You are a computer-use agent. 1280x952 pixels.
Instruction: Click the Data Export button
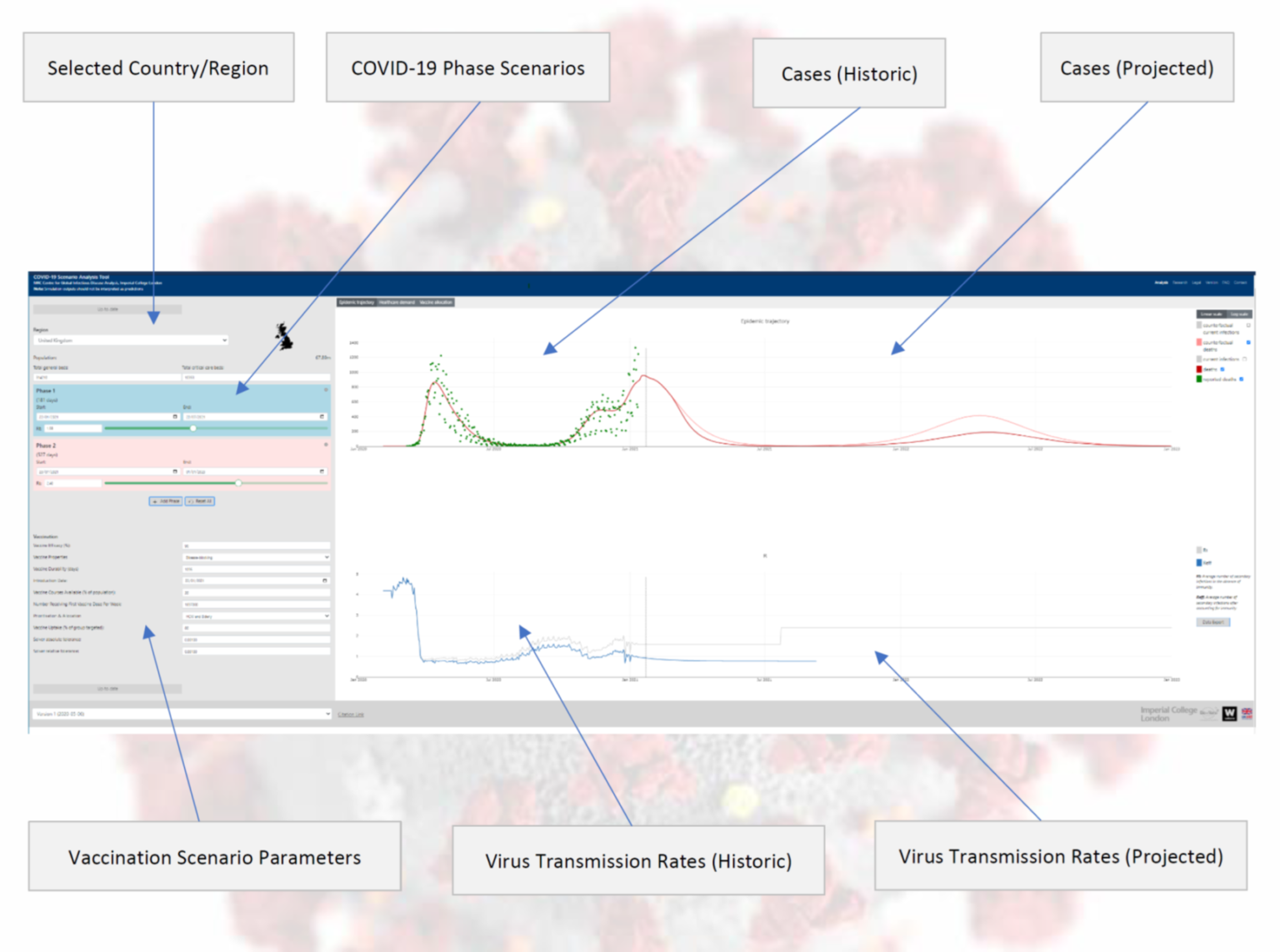point(1213,622)
